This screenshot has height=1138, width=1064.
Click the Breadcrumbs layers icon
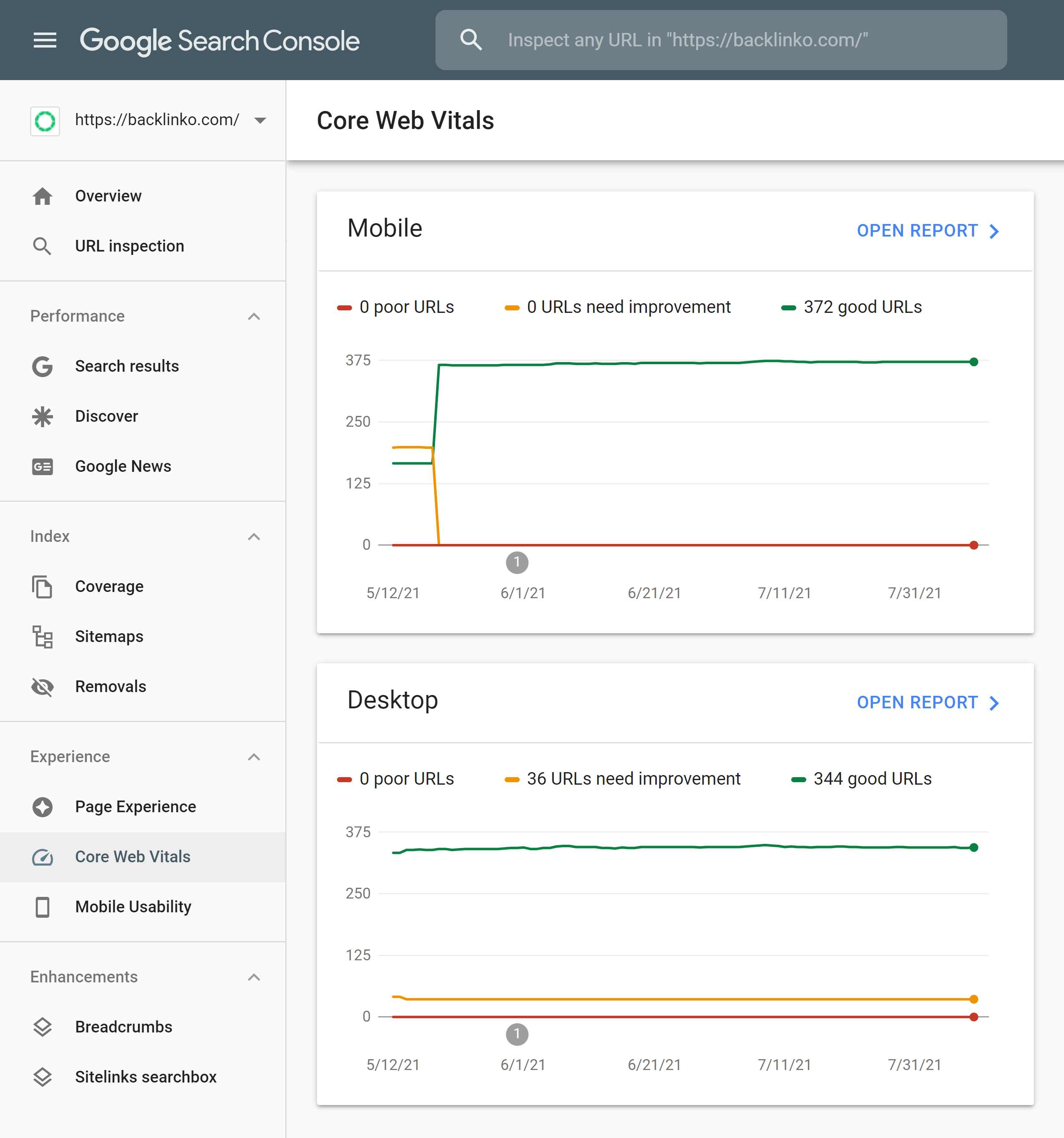[x=43, y=1027]
